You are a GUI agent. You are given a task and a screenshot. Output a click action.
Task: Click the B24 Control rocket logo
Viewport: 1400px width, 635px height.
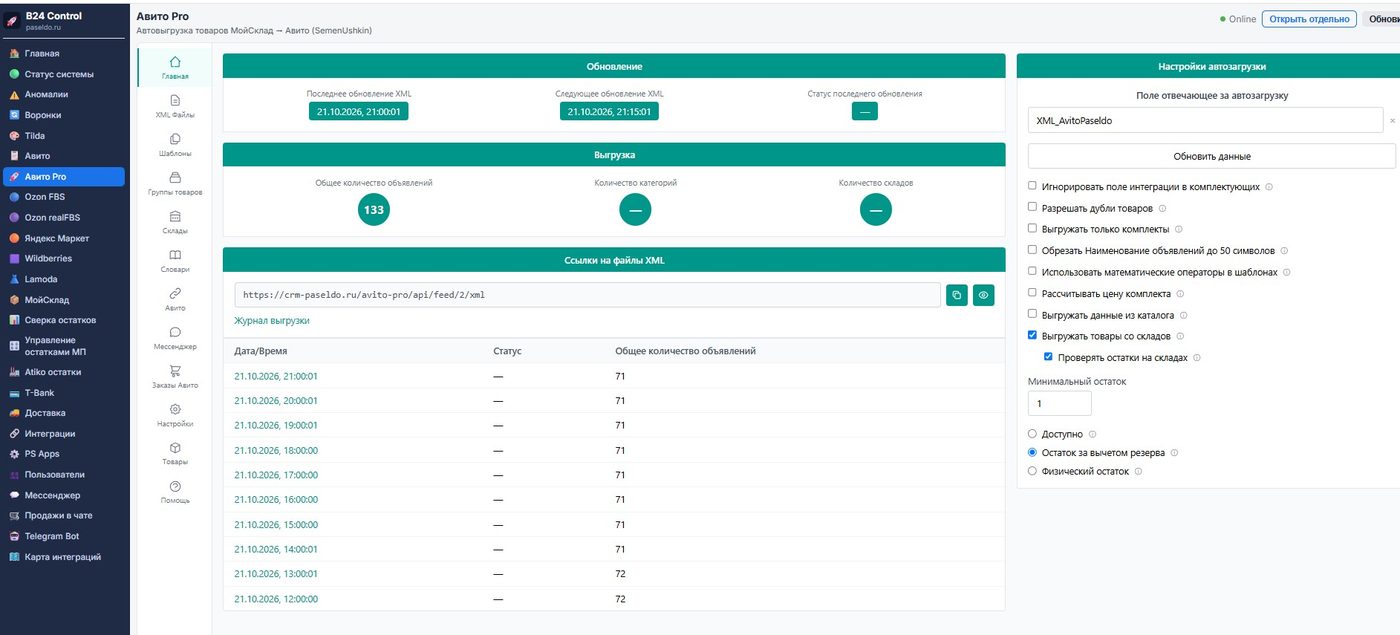[x=12, y=21]
